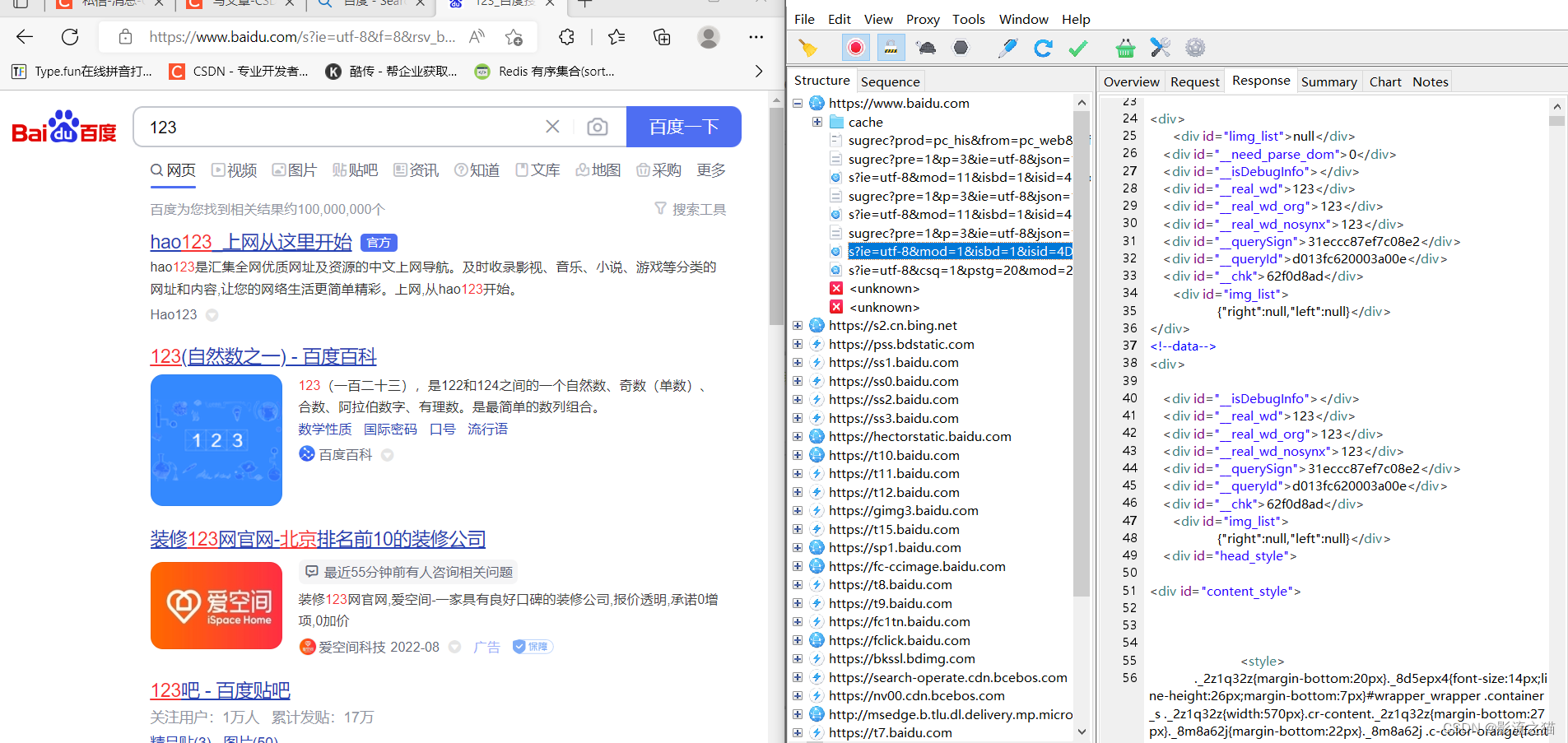
Task: Open 123吧 - 百度贴吧 result link
Action: point(220,690)
